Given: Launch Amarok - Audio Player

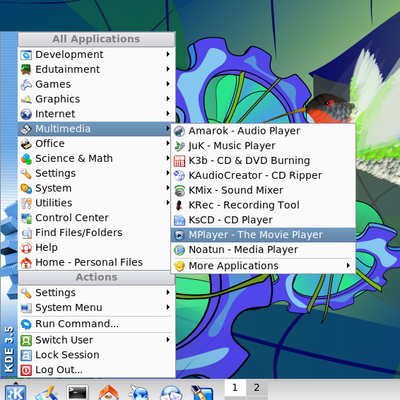Looking at the screenshot, I should (x=263, y=131).
